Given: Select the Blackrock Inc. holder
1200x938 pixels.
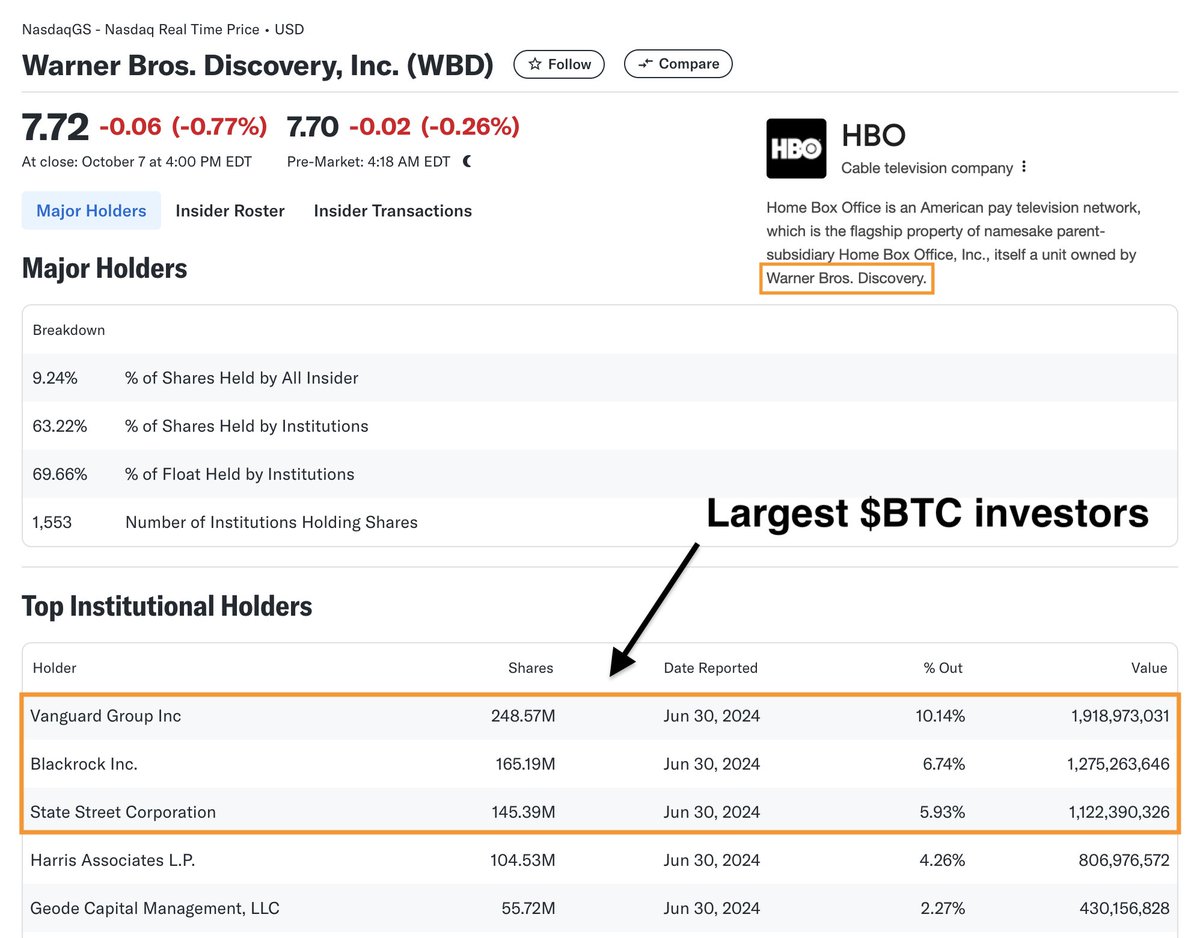Looking at the screenshot, I should click(x=84, y=764).
